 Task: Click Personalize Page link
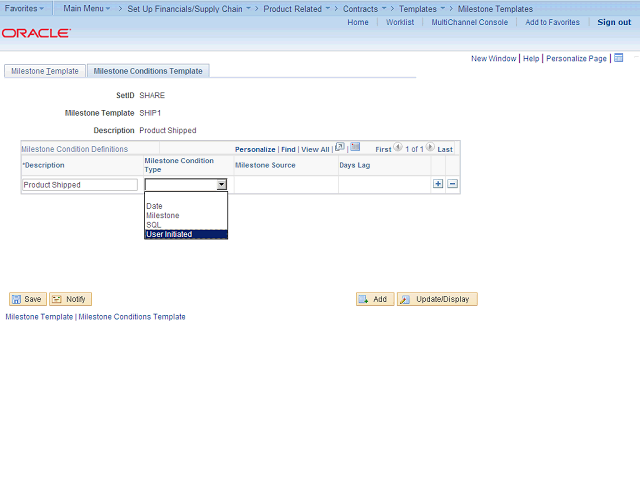(x=576, y=58)
